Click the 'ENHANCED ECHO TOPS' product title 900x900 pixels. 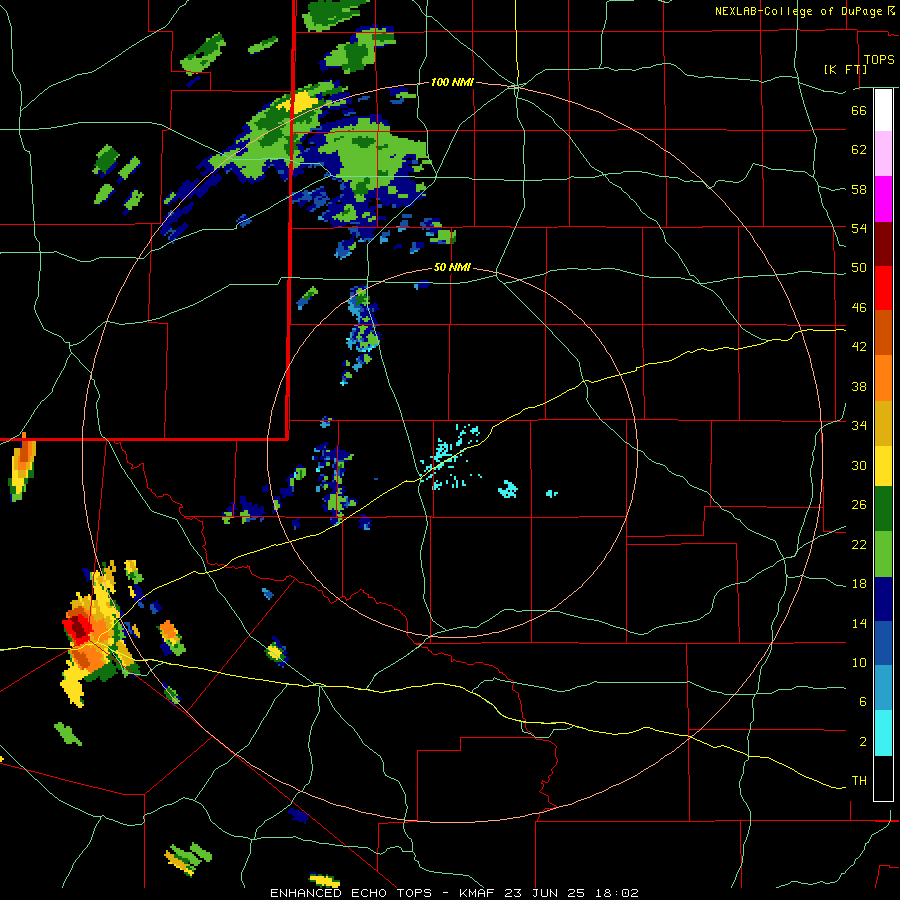click(x=351, y=893)
